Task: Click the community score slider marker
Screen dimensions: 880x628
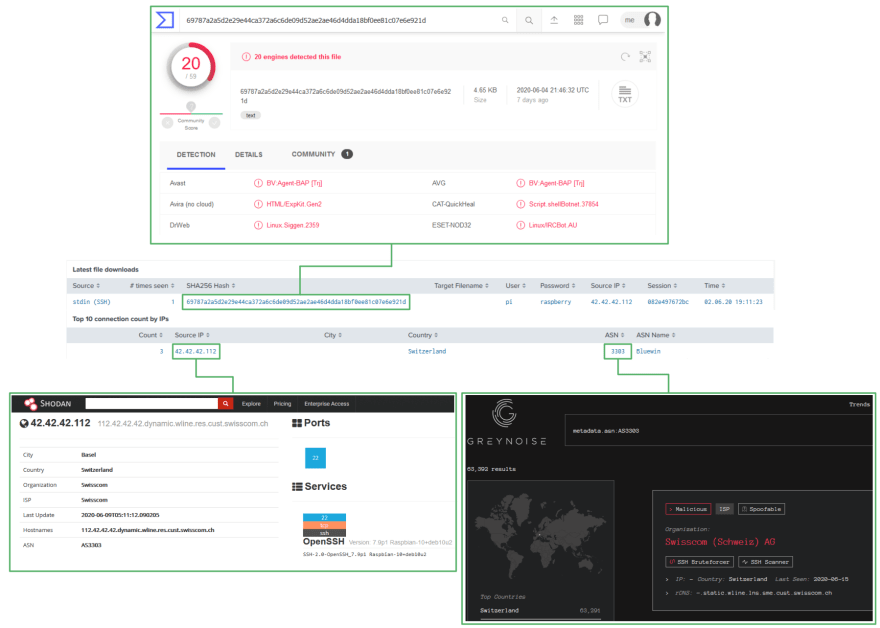Action: click(191, 107)
